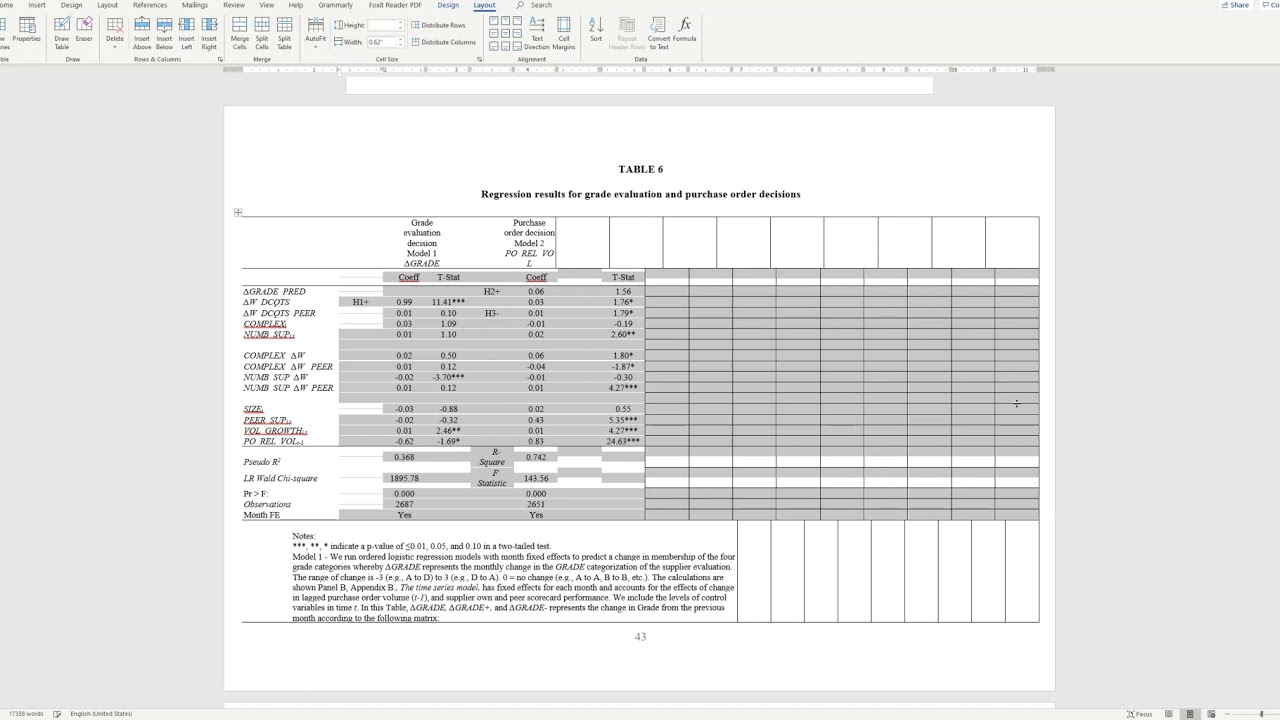Click the Height spinner arrows
The width and height of the screenshot is (1280, 720).
click(400, 25)
